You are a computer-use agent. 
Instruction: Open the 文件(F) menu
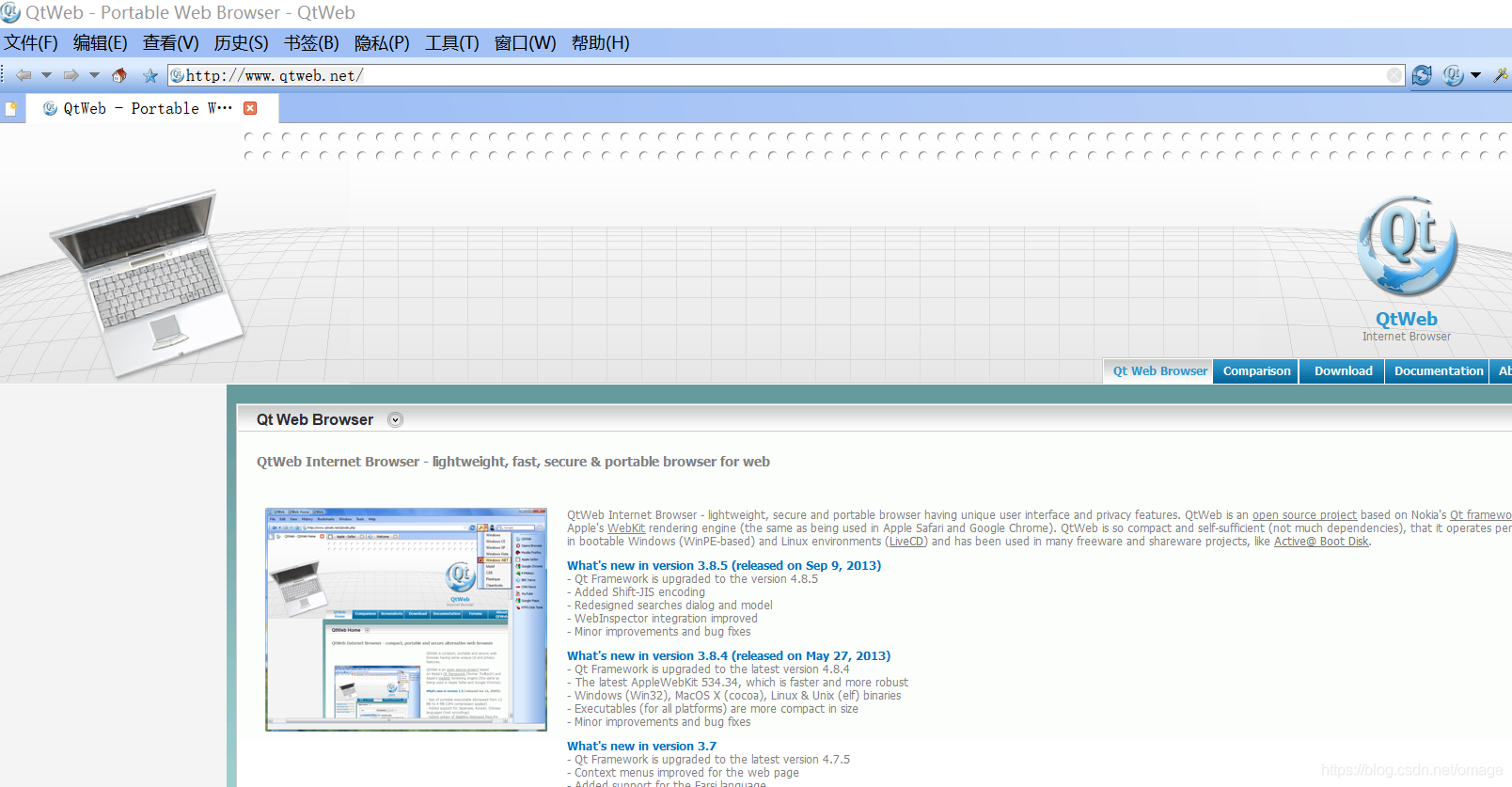(31, 43)
